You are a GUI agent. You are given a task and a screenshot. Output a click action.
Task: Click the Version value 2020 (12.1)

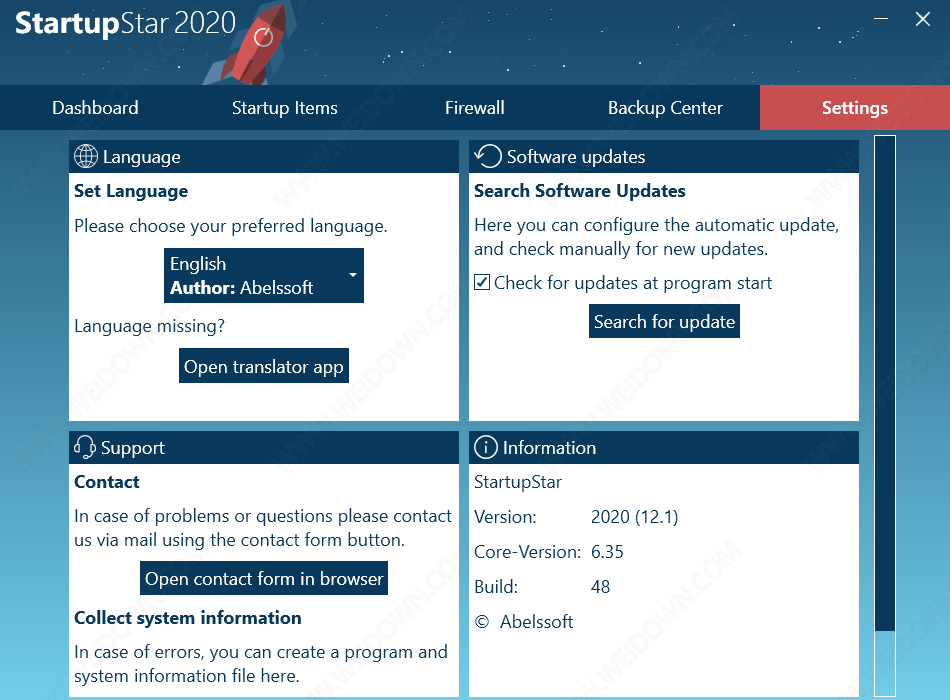coord(634,517)
